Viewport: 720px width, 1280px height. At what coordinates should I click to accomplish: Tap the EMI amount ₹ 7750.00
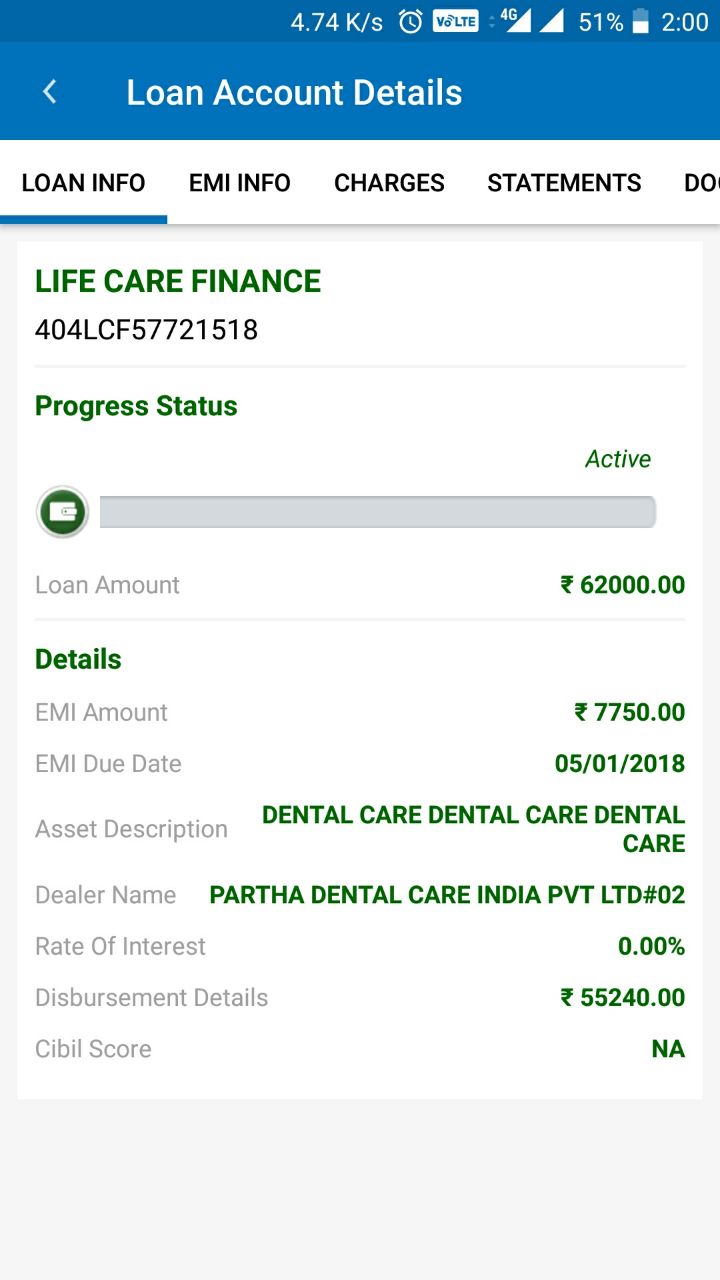pyautogui.click(x=630, y=712)
